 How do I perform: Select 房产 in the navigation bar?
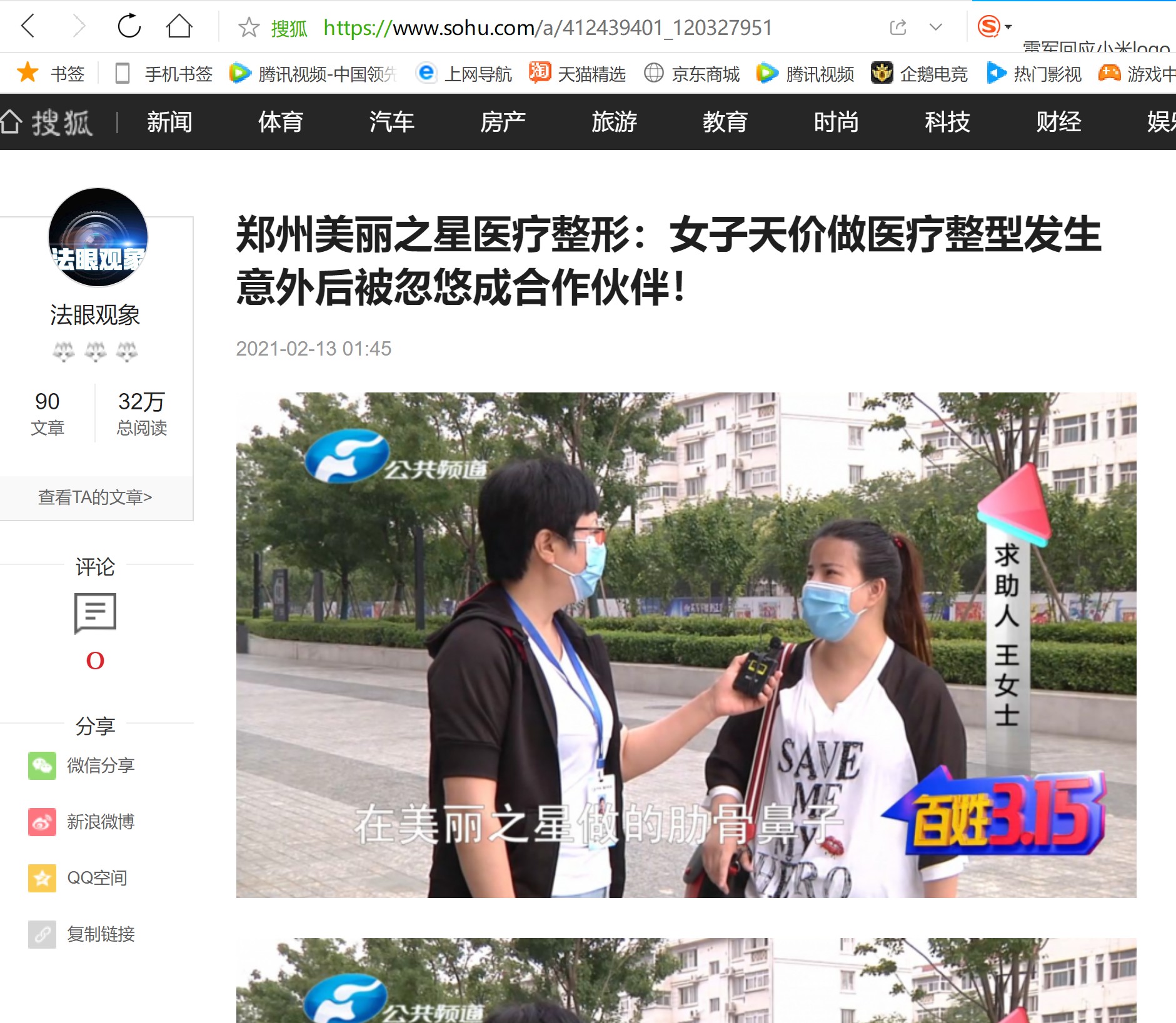[503, 122]
